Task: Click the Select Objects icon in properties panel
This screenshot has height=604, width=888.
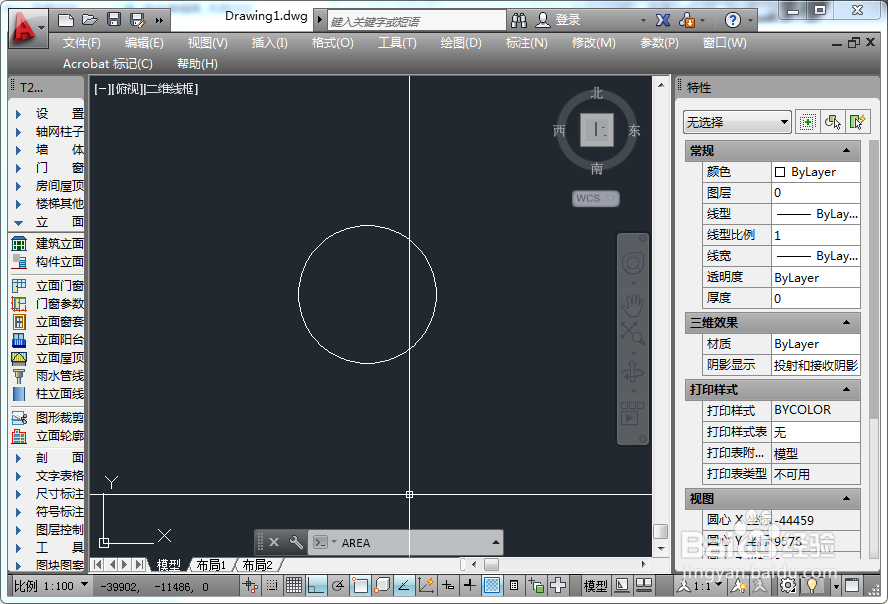Action: (x=832, y=122)
